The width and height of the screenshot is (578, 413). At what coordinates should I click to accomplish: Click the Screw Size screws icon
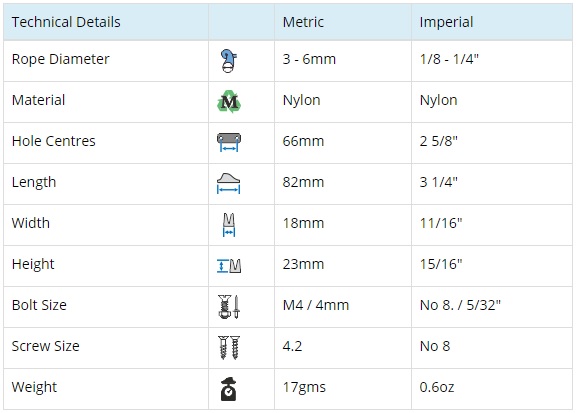[229, 347]
